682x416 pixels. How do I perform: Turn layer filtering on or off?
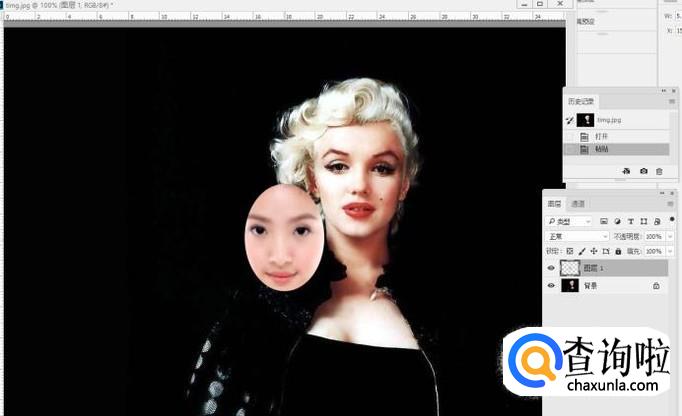672,219
